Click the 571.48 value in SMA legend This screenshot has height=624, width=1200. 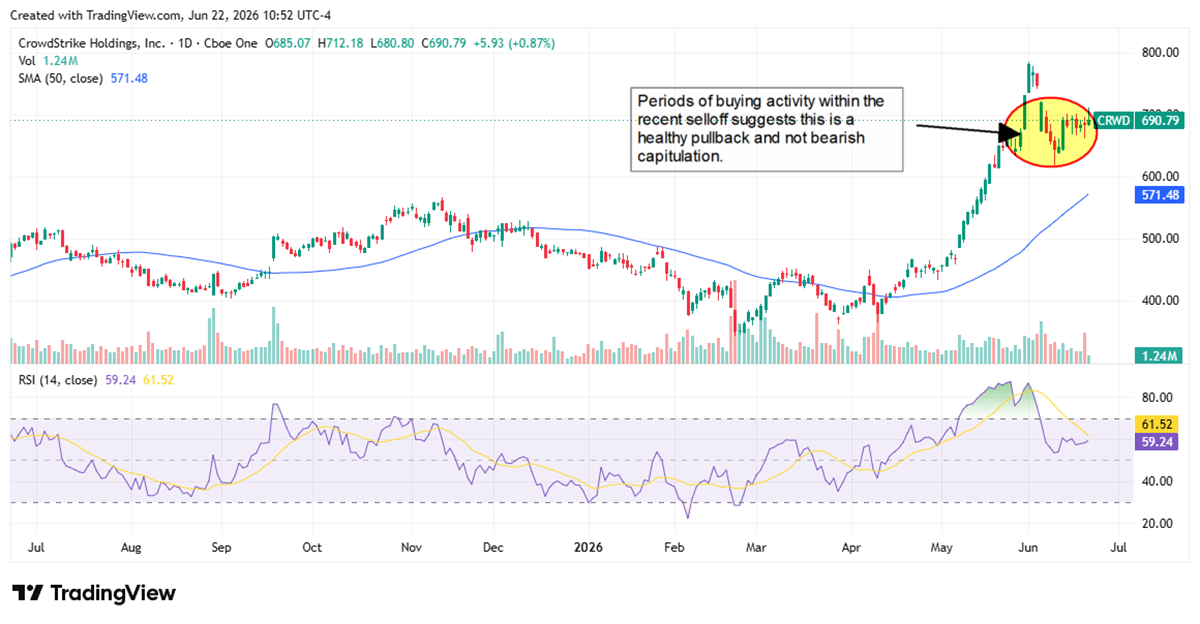tap(128, 78)
